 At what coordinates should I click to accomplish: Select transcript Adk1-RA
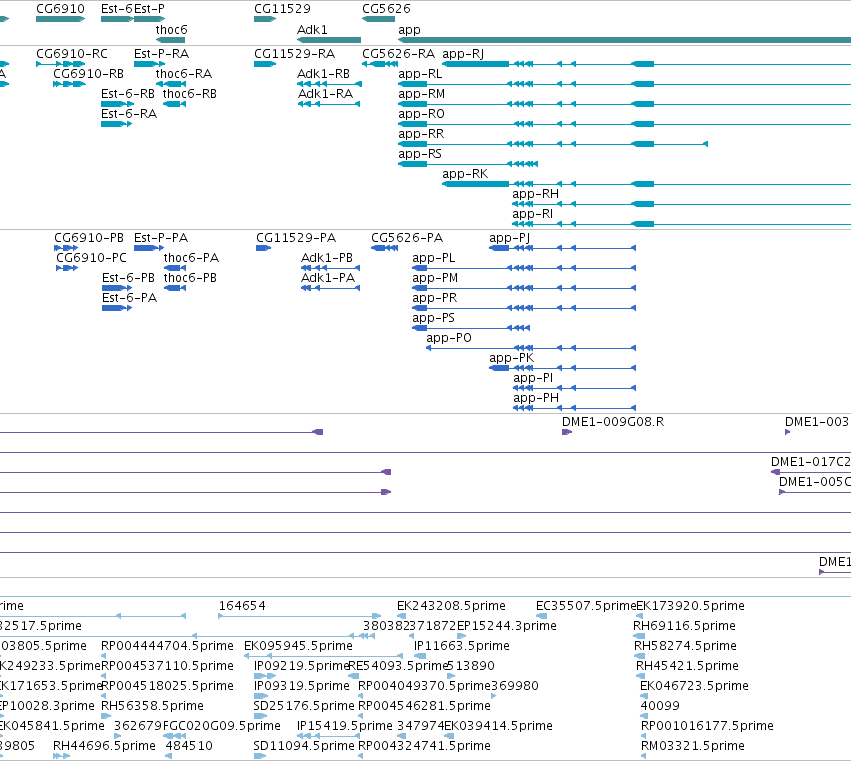329,104
